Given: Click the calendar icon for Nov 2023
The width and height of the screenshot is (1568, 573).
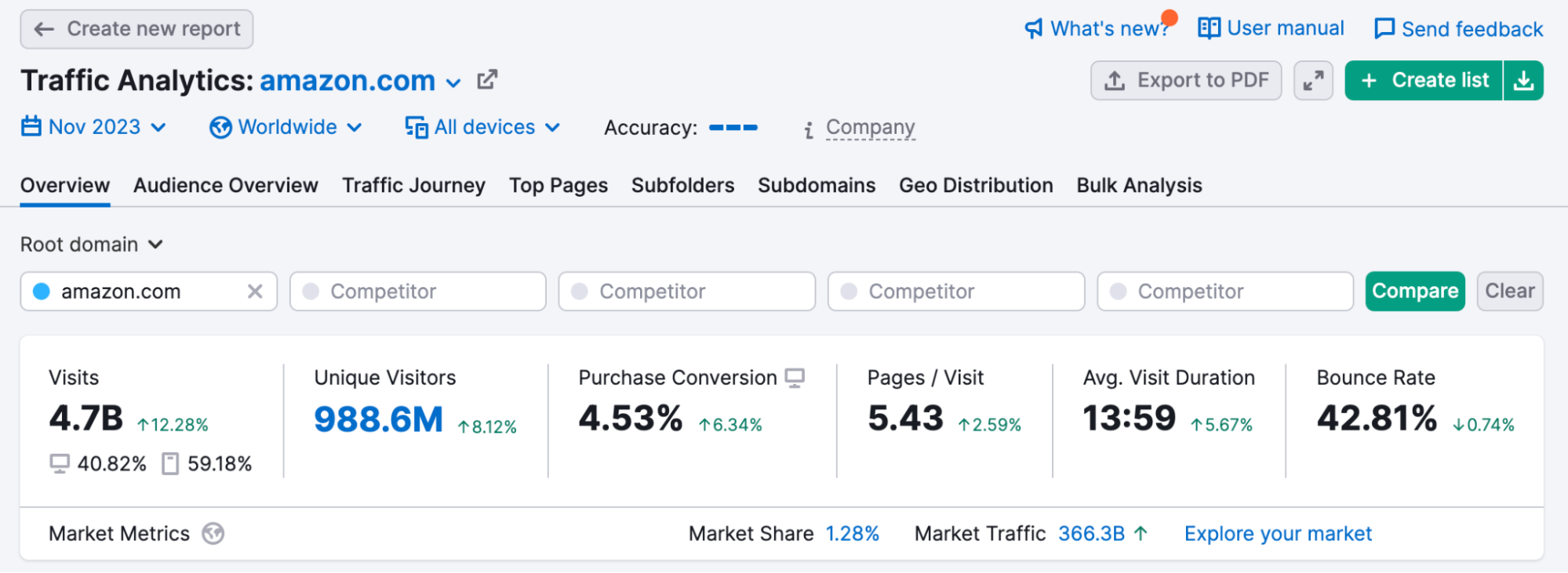Looking at the screenshot, I should coord(31,126).
